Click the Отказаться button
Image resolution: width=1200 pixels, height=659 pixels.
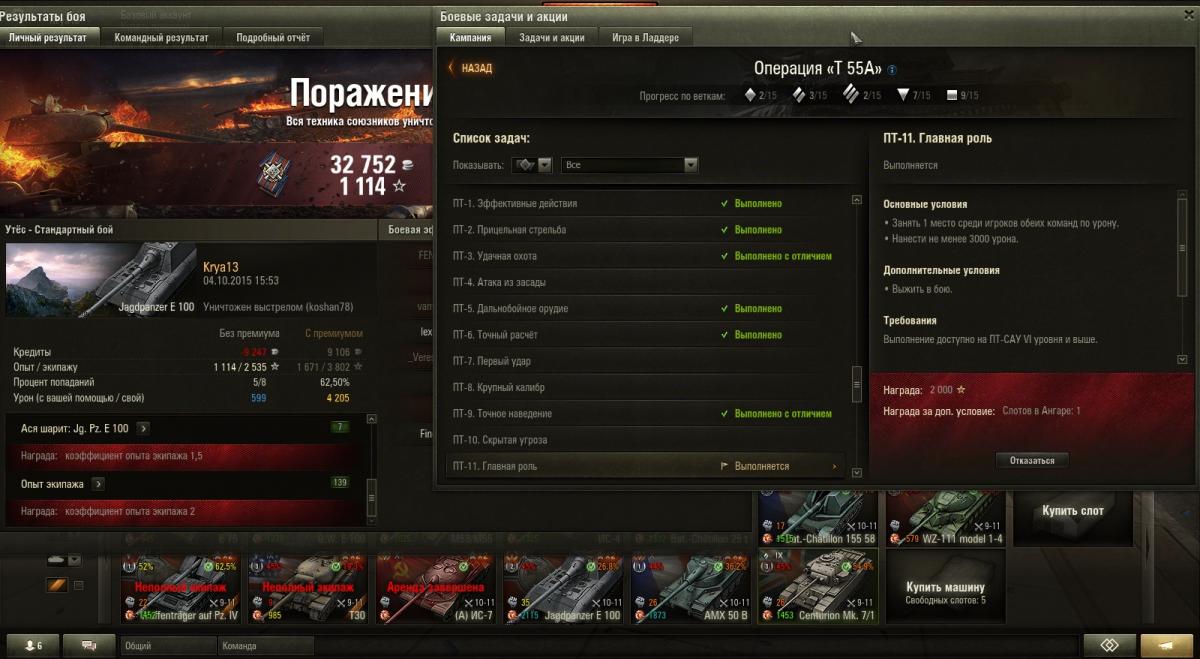1032,460
